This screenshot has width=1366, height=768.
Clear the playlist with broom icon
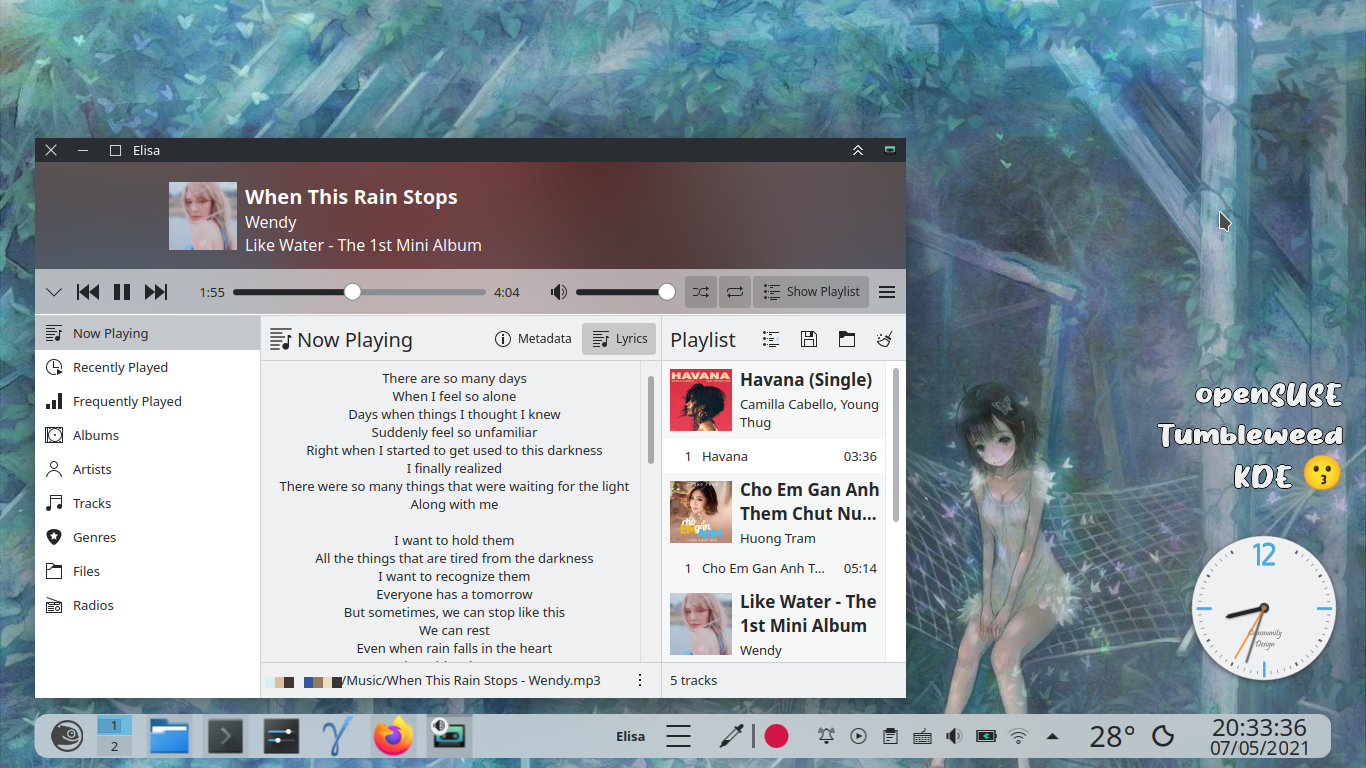(885, 339)
